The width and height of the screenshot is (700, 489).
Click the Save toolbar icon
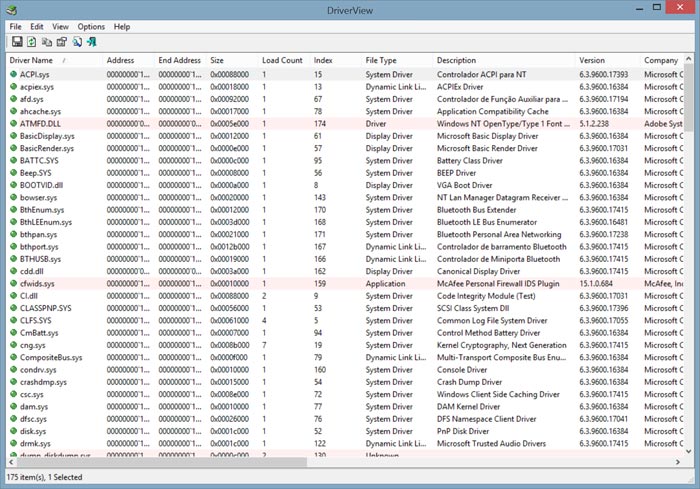click(17, 42)
